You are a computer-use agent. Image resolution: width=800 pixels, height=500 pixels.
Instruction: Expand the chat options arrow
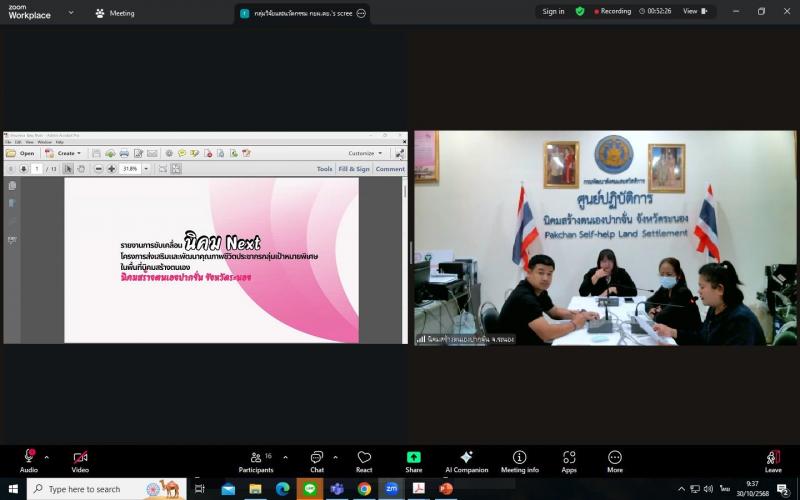point(335,458)
